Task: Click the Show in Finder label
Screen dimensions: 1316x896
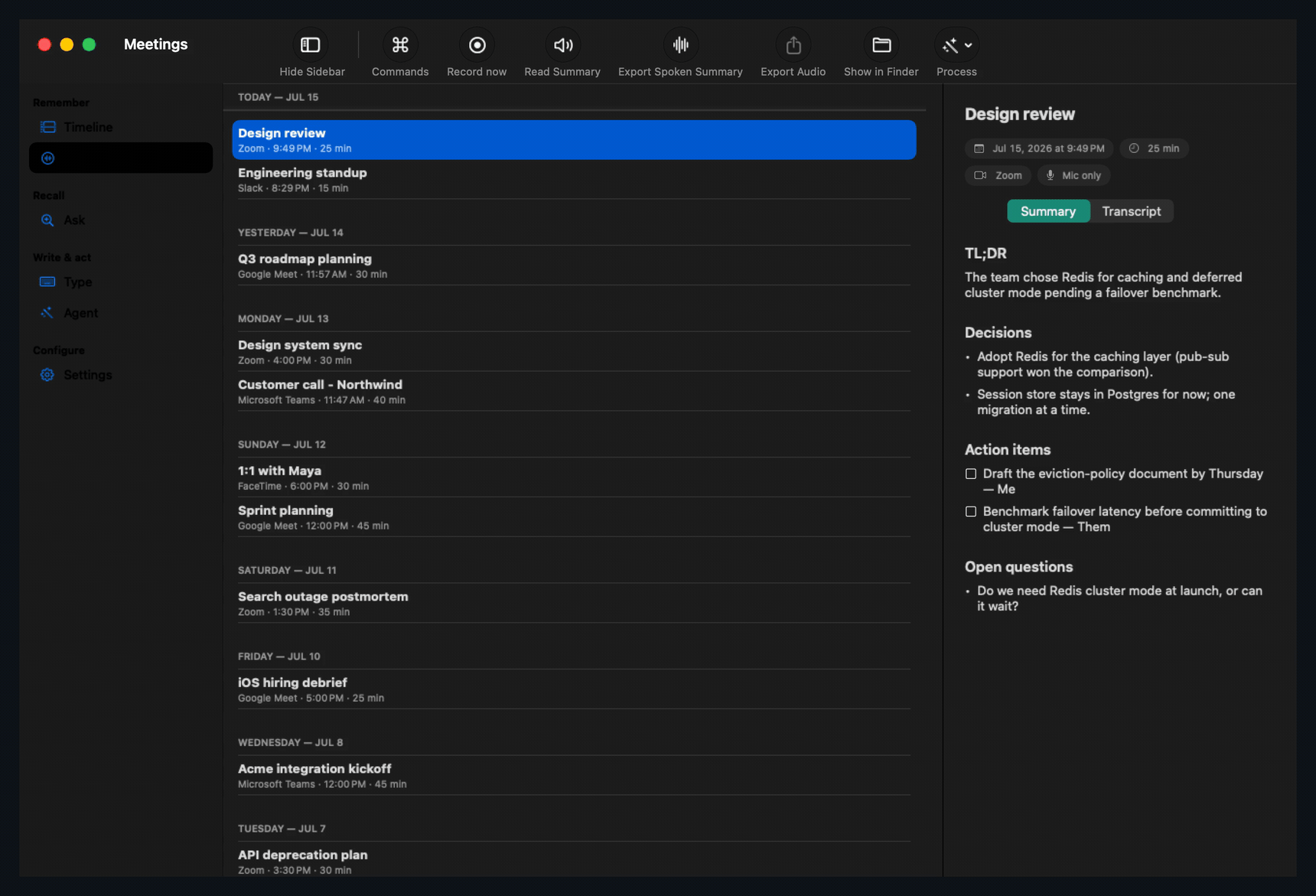Action: pos(881,72)
